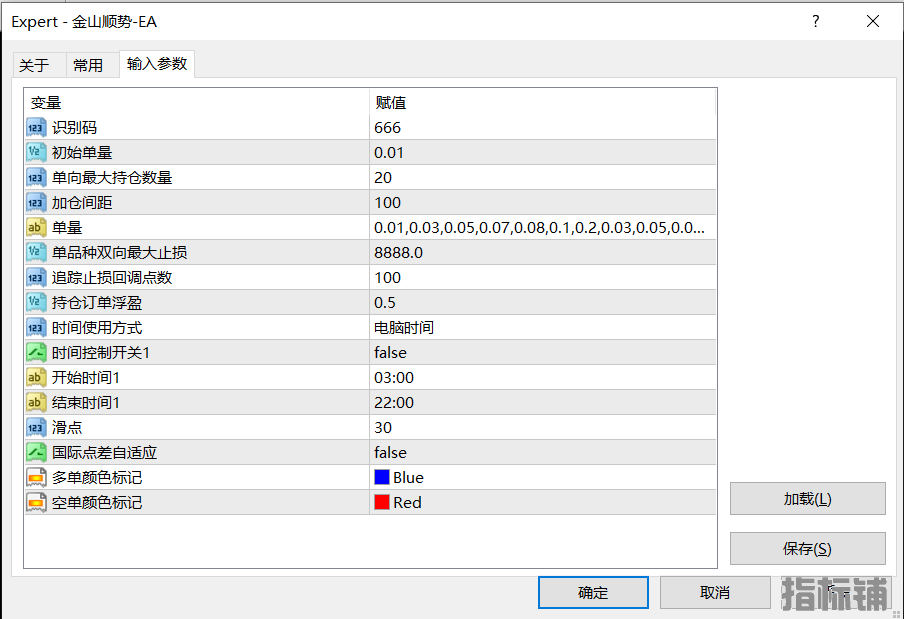Click the 确定 button
The height and width of the screenshot is (619, 904).
tap(593, 592)
